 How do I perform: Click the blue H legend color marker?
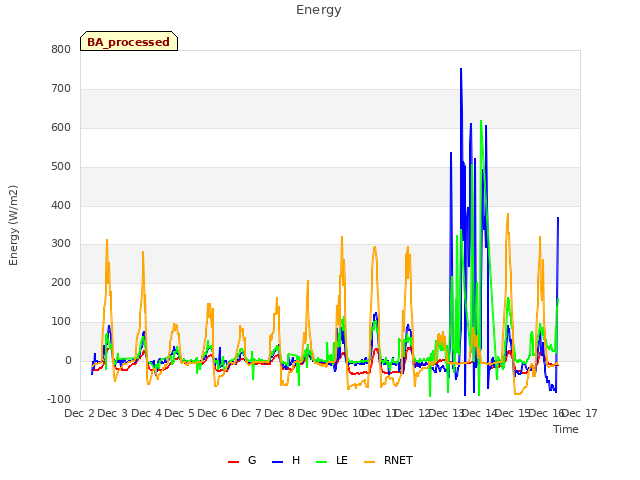(277, 462)
